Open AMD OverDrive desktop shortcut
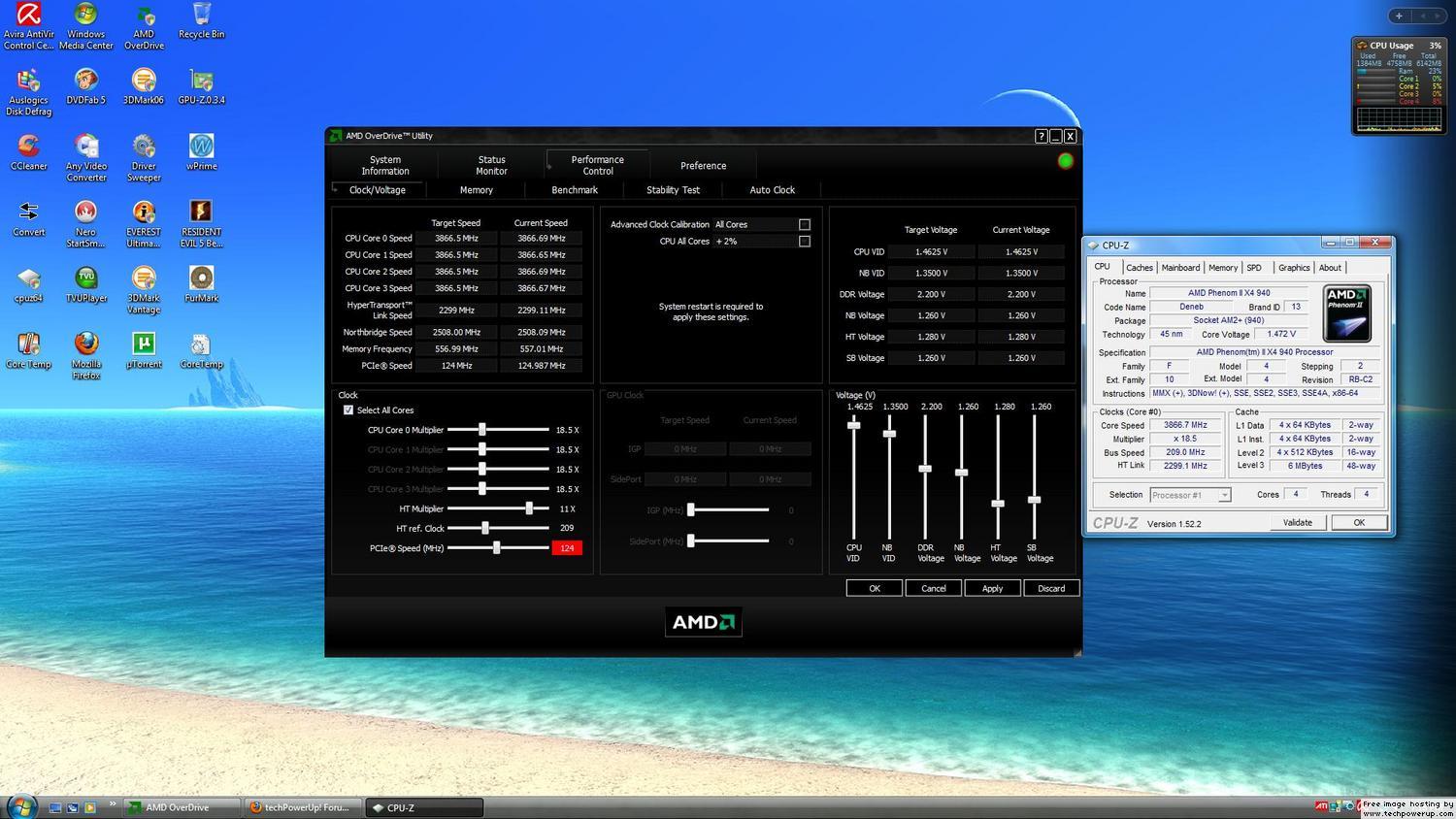This screenshot has height=819, width=1456. 144,26
